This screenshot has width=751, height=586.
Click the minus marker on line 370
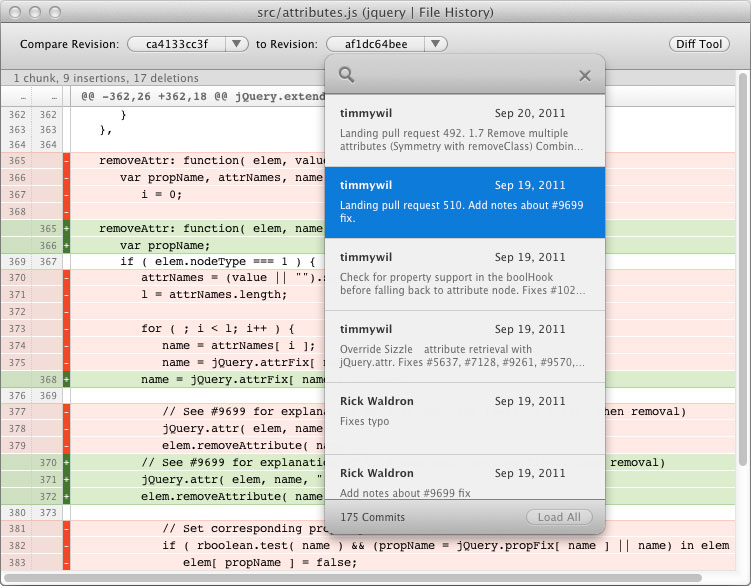[x=67, y=278]
